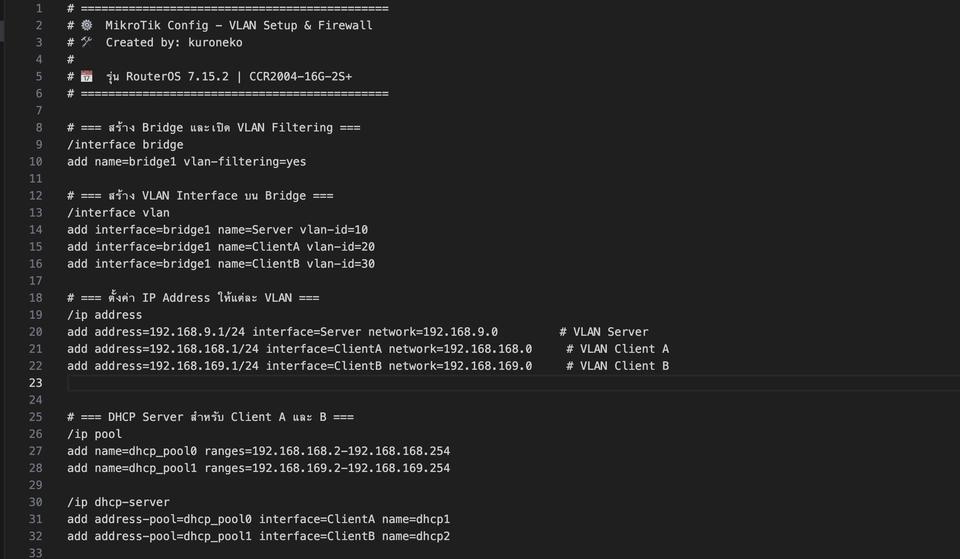Screen dimensions: 960x559
Task: Click the tools emoji before 'Created by'
Action: pos(87,42)
